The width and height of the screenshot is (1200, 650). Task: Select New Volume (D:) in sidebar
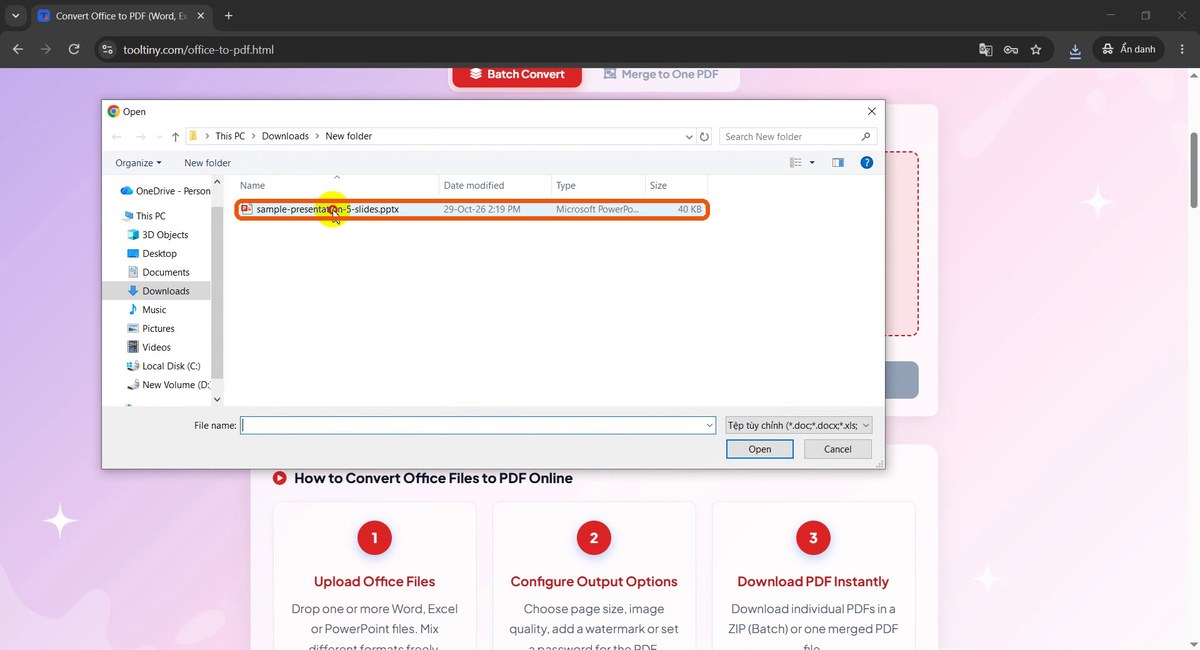coord(167,385)
